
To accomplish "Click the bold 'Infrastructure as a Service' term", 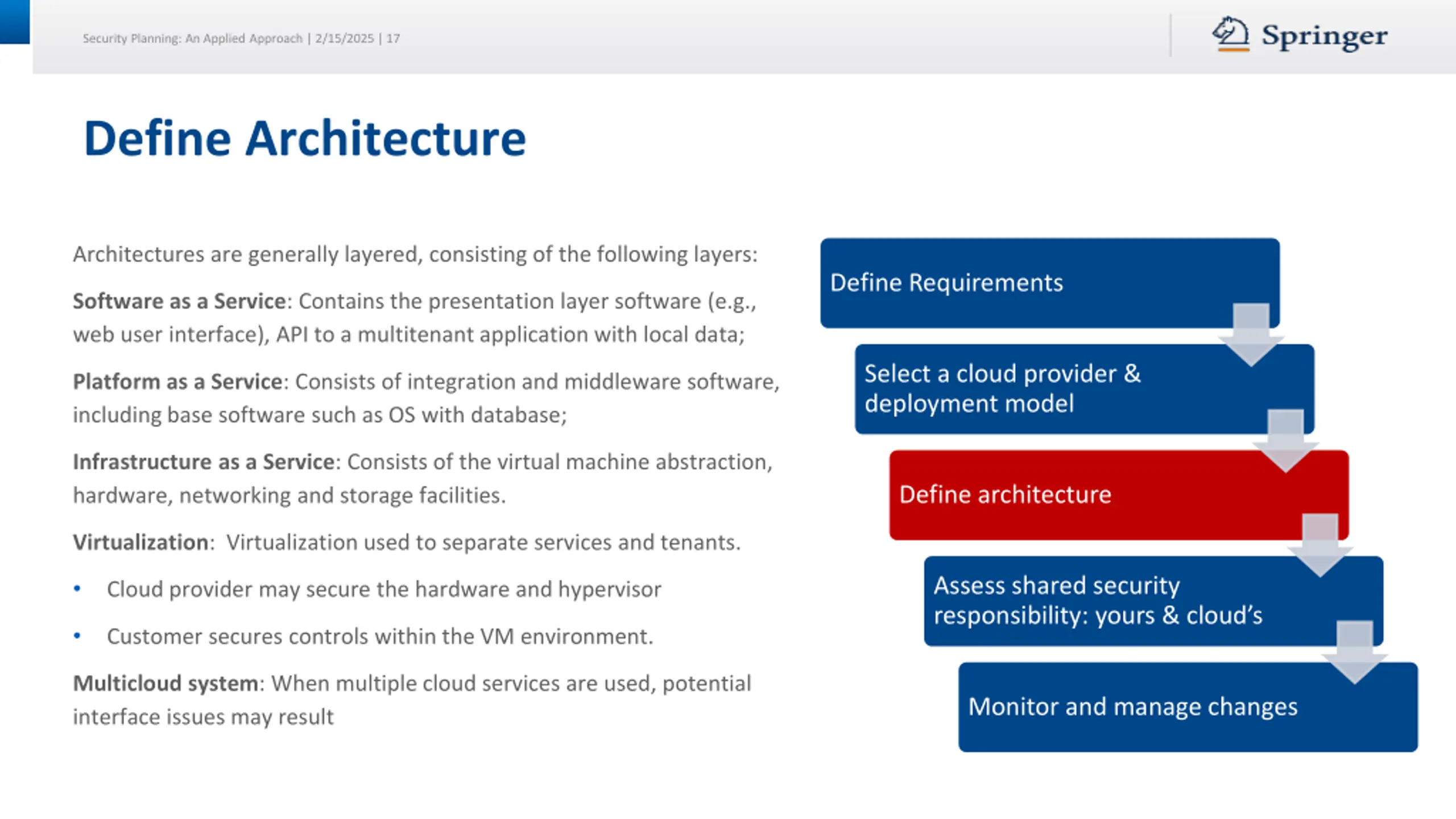I will tap(204, 462).
